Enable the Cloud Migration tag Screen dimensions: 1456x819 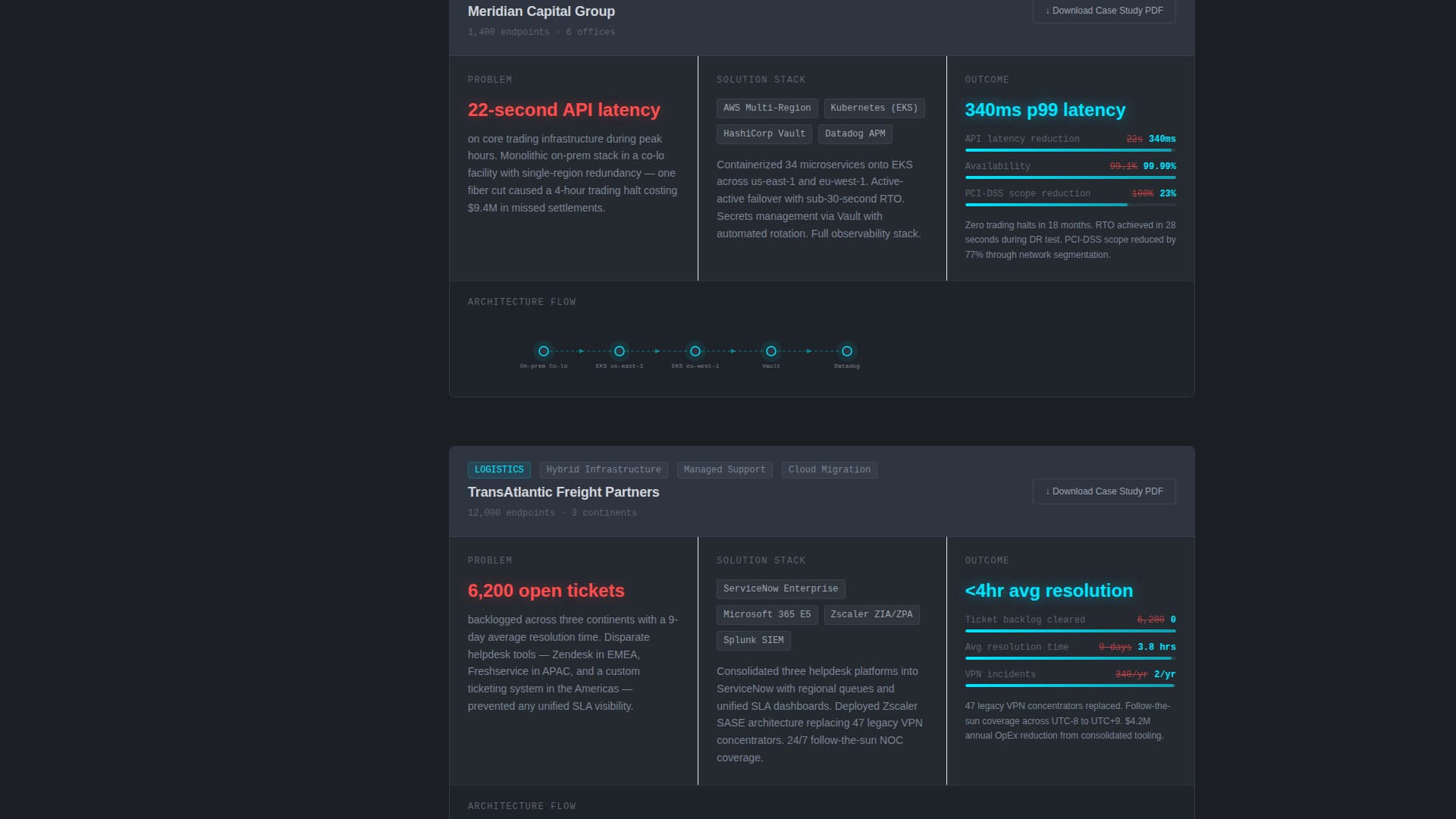(x=829, y=469)
